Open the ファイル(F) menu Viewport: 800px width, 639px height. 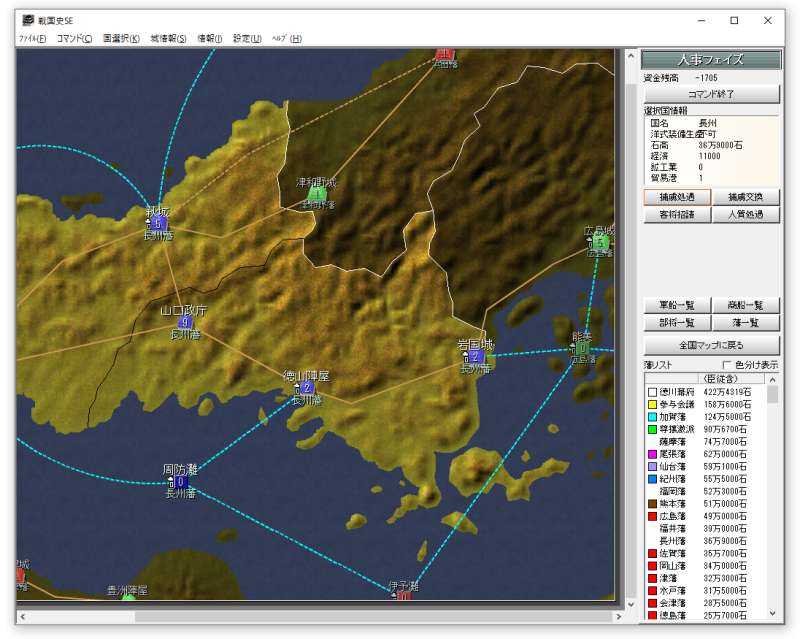point(33,39)
